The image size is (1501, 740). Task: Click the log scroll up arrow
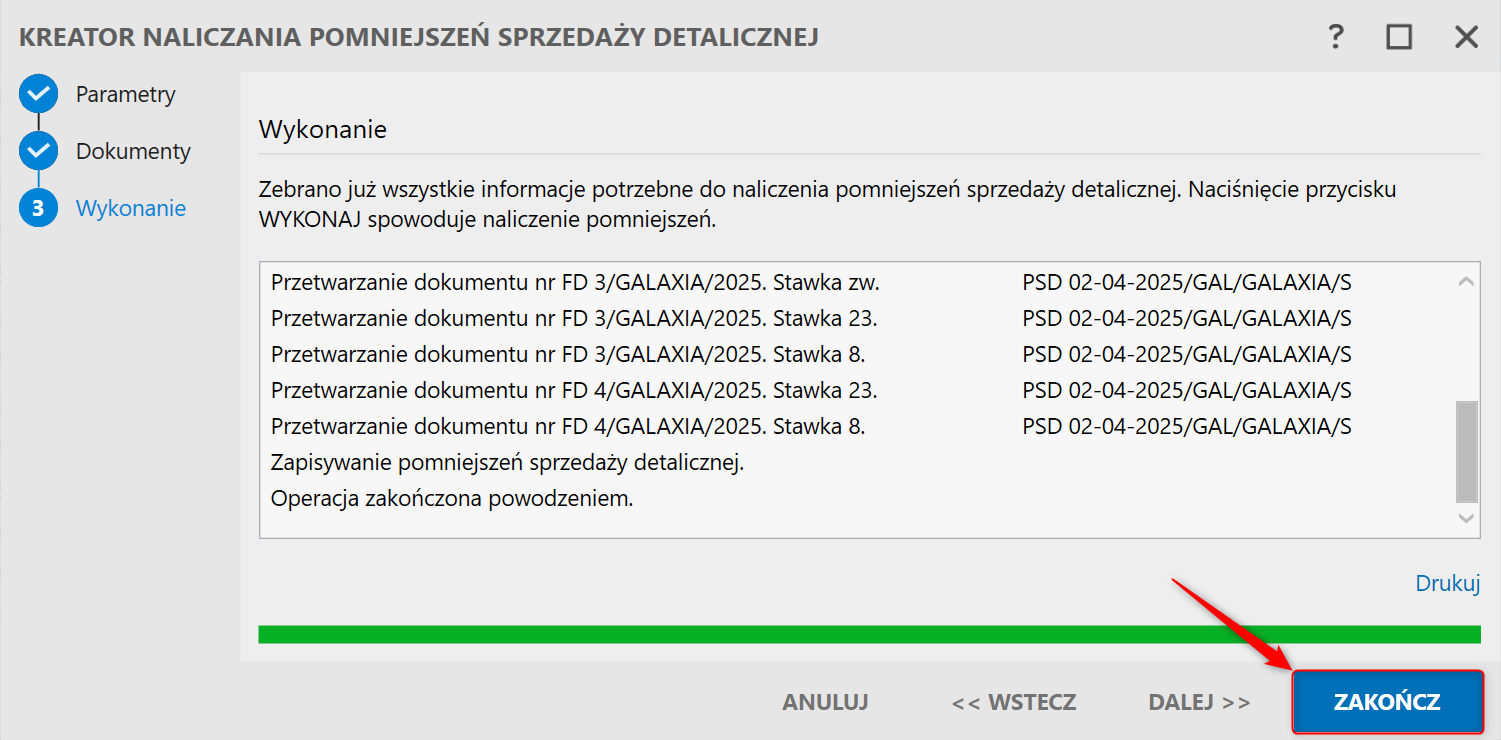(1466, 282)
